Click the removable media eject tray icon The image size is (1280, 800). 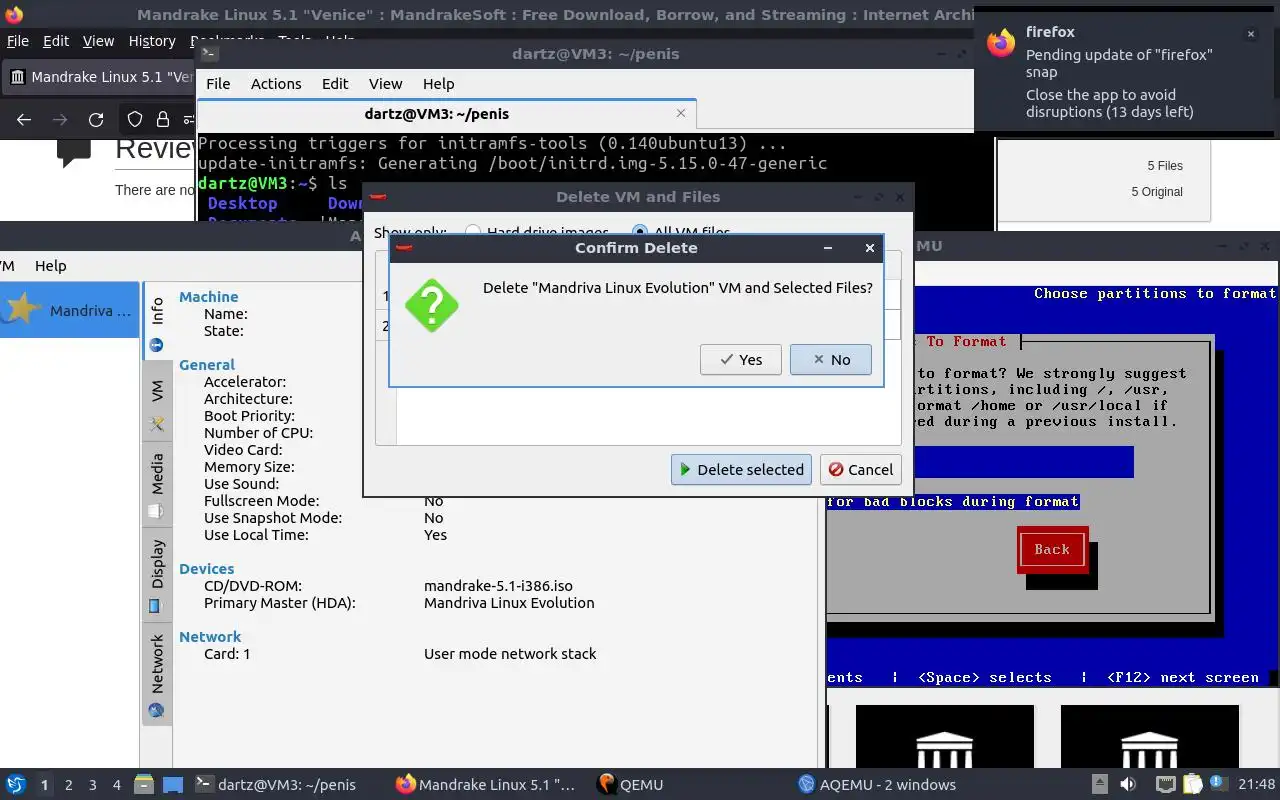click(1099, 785)
